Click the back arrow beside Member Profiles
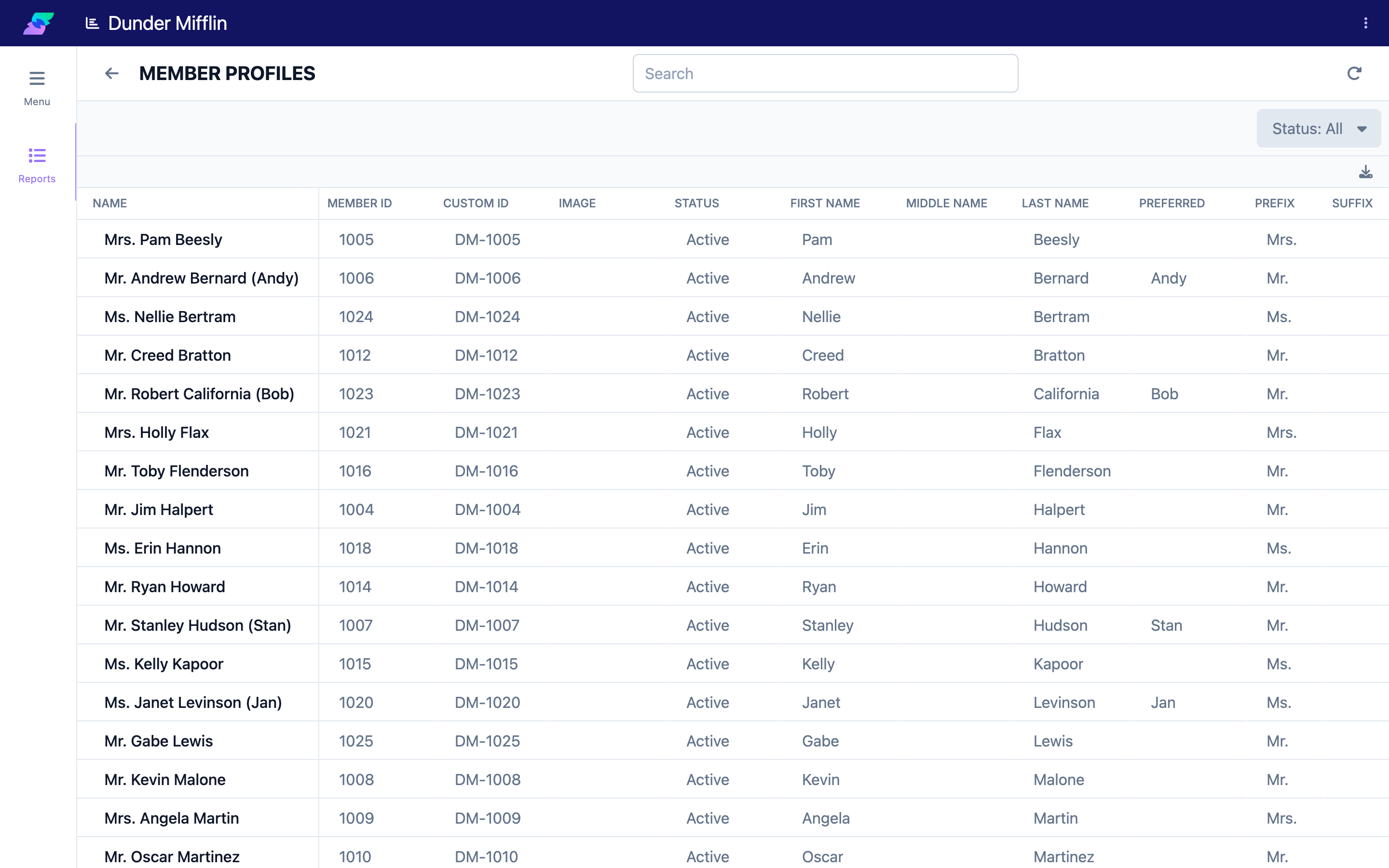 point(111,73)
